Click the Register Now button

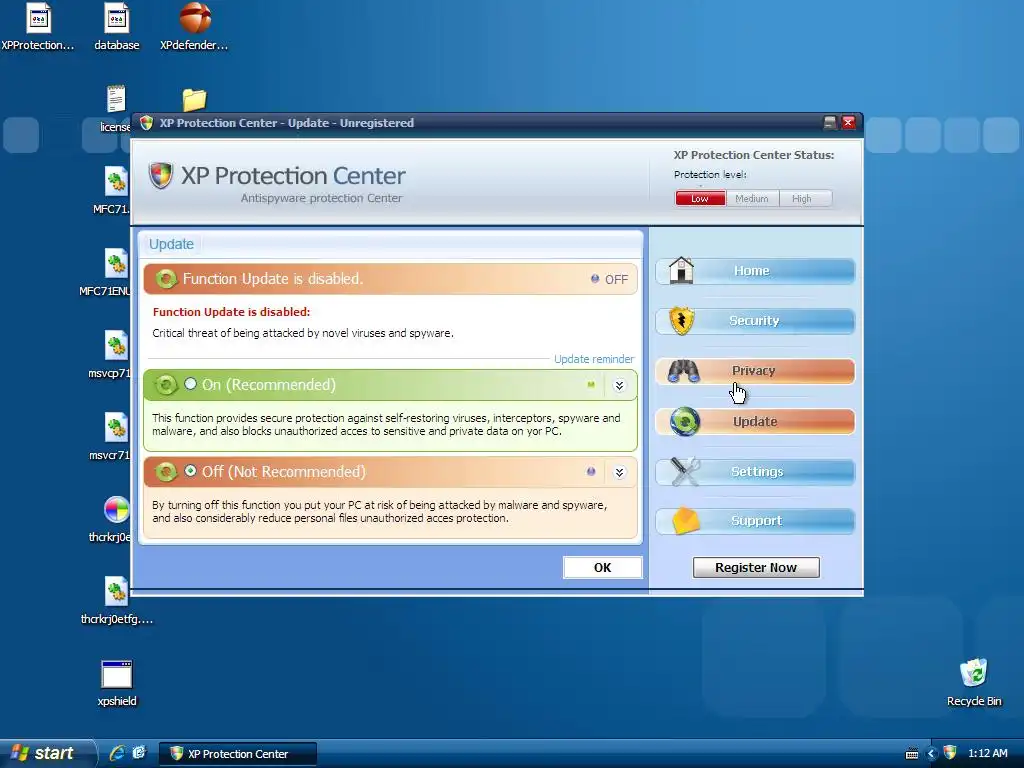[756, 568]
